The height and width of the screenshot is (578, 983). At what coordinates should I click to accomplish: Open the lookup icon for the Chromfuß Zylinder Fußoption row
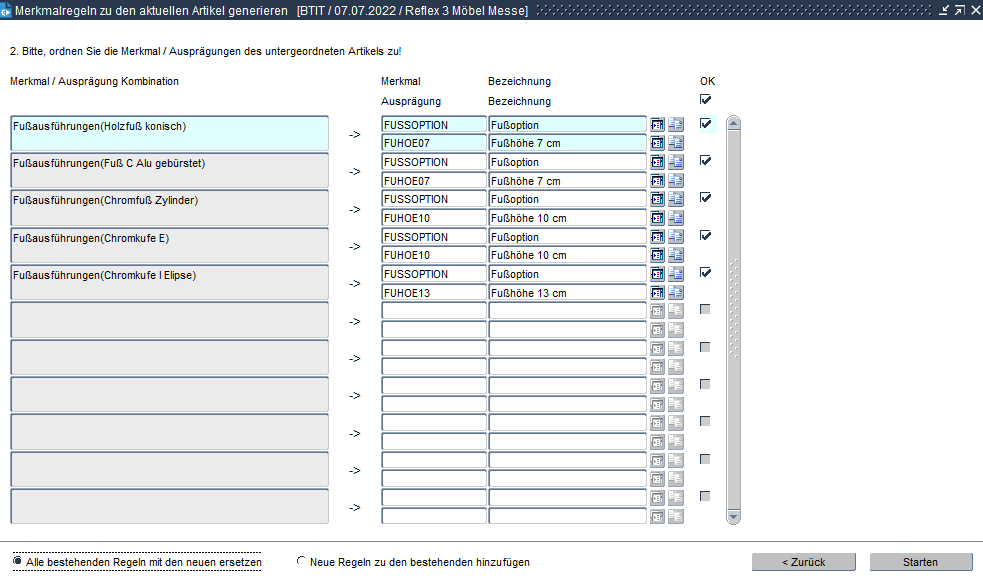click(x=658, y=199)
